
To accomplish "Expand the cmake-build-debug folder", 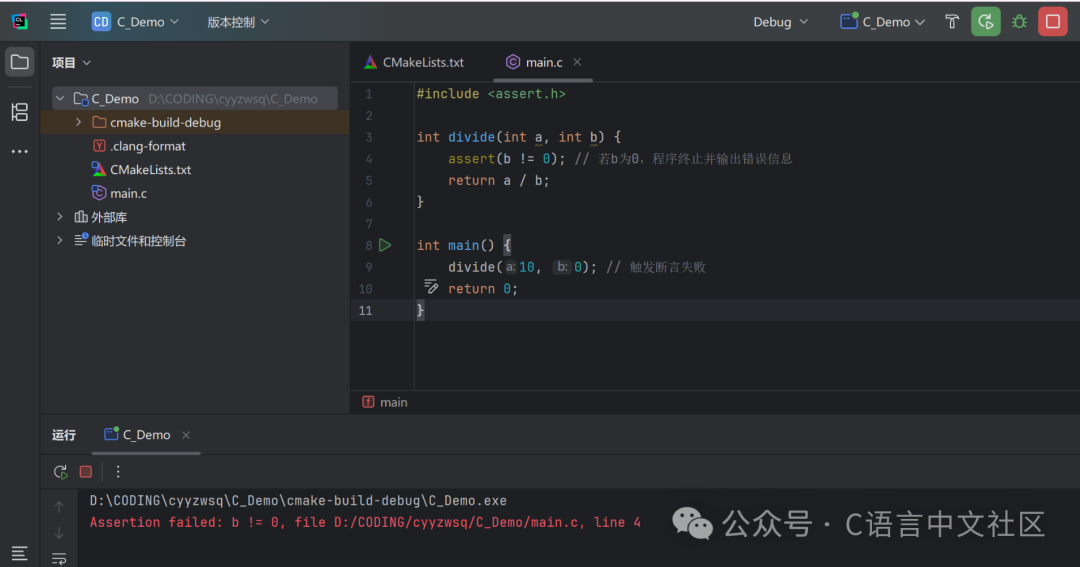I will coord(79,122).
